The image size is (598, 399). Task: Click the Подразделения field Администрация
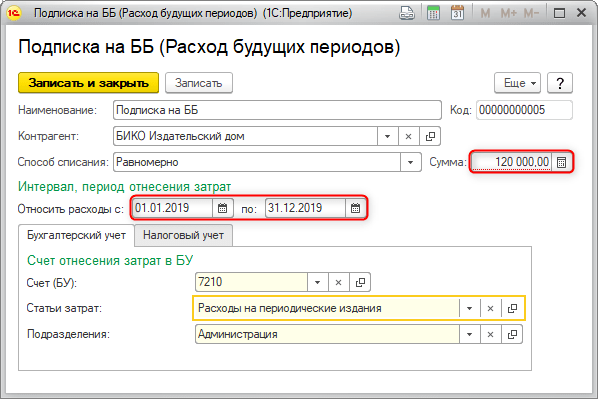tap(327, 334)
